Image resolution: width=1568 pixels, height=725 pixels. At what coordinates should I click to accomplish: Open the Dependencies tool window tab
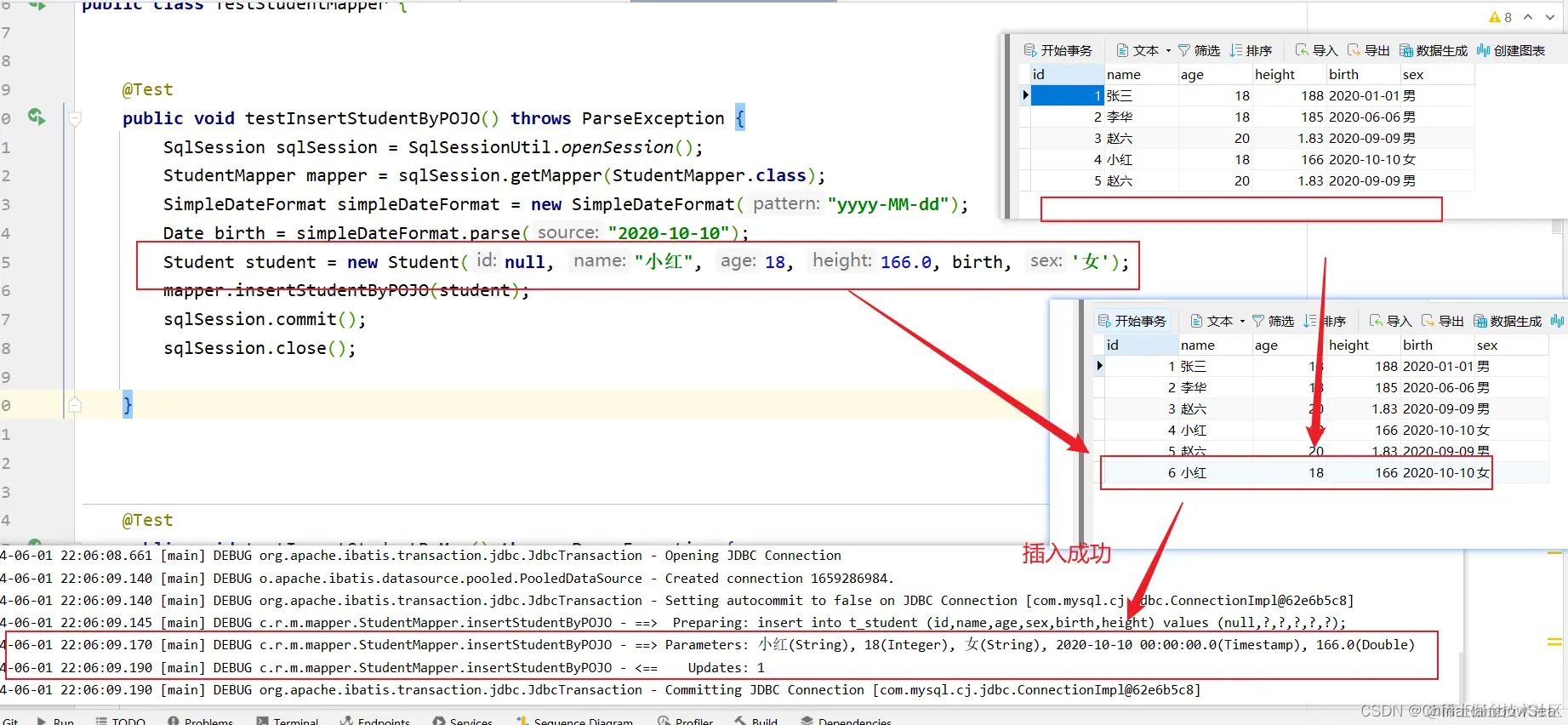[846, 721]
